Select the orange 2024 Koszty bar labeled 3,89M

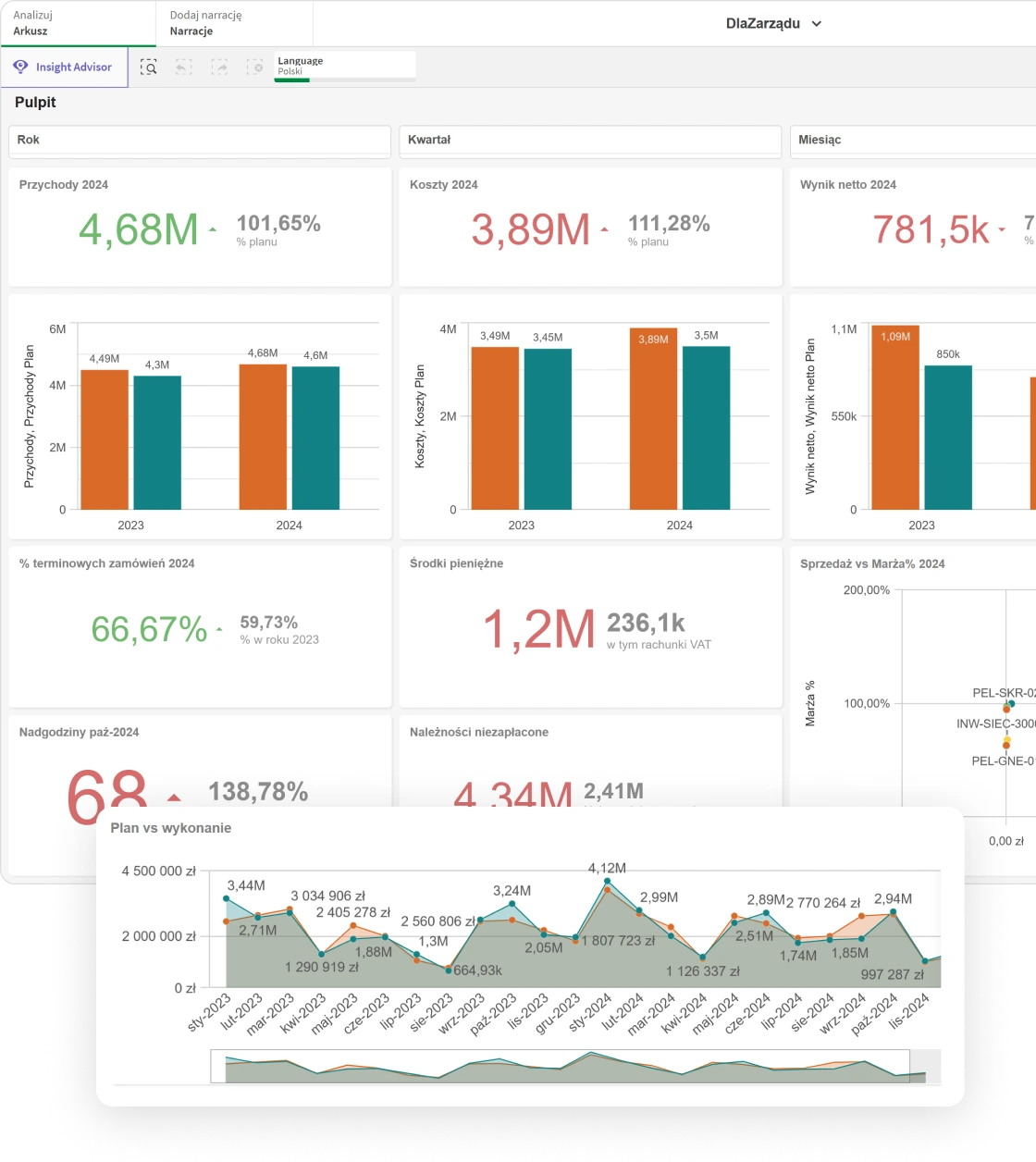click(653, 419)
